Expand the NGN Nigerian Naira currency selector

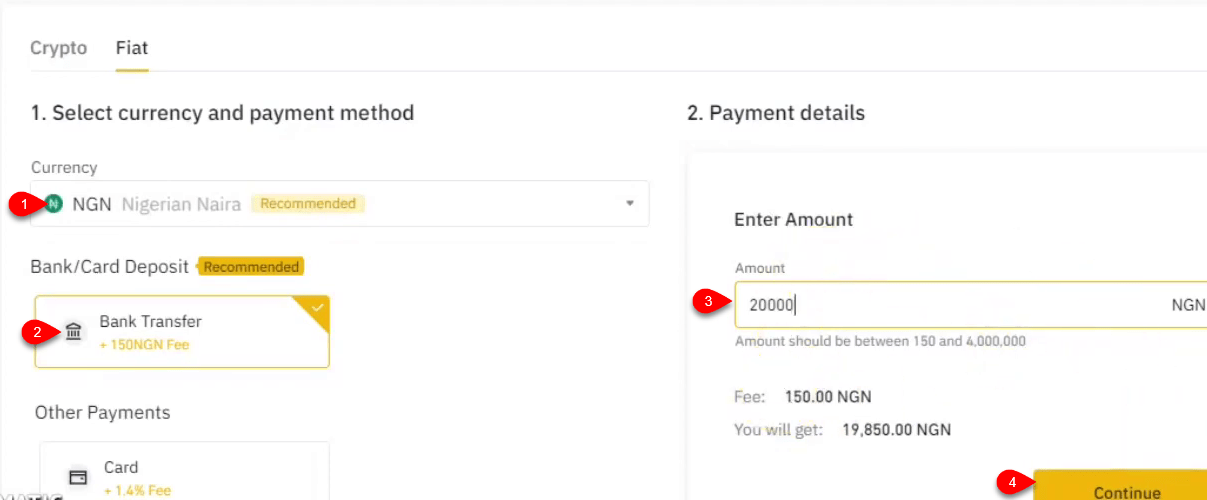[x=340, y=203]
